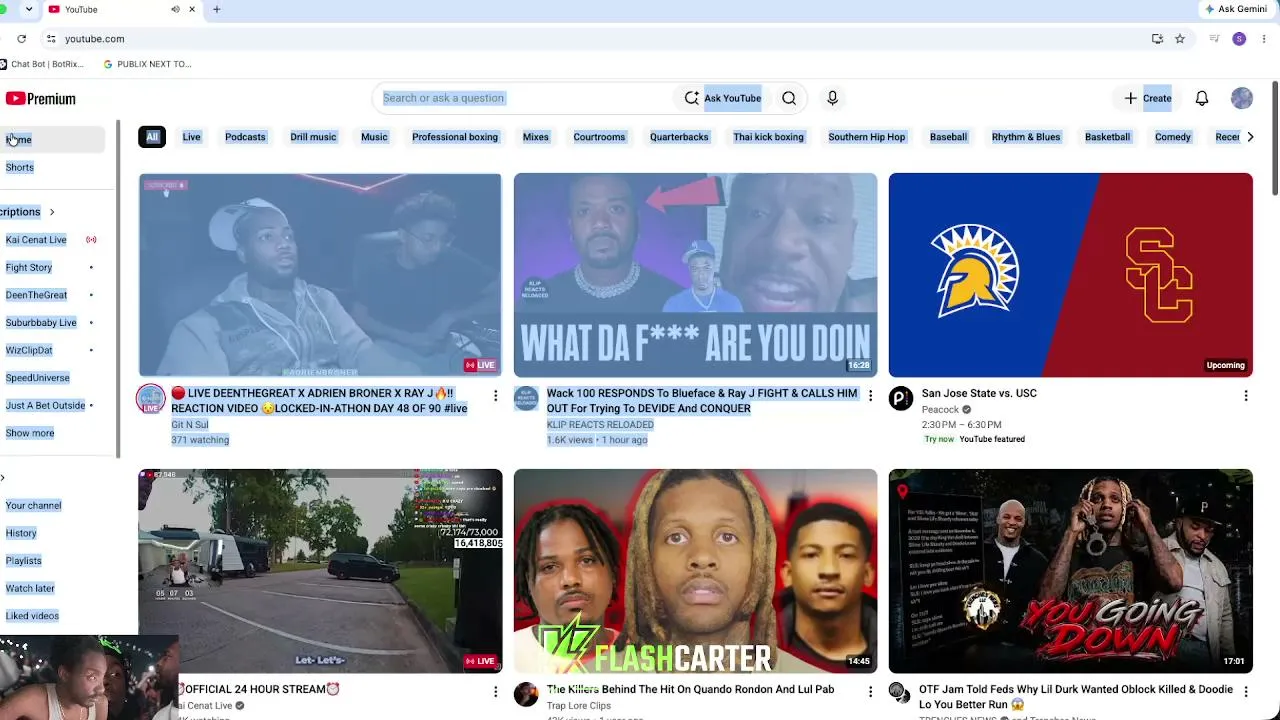This screenshot has height=720, width=1280.
Task: Open Watch later in the sidebar
Action: (x=30, y=588)
